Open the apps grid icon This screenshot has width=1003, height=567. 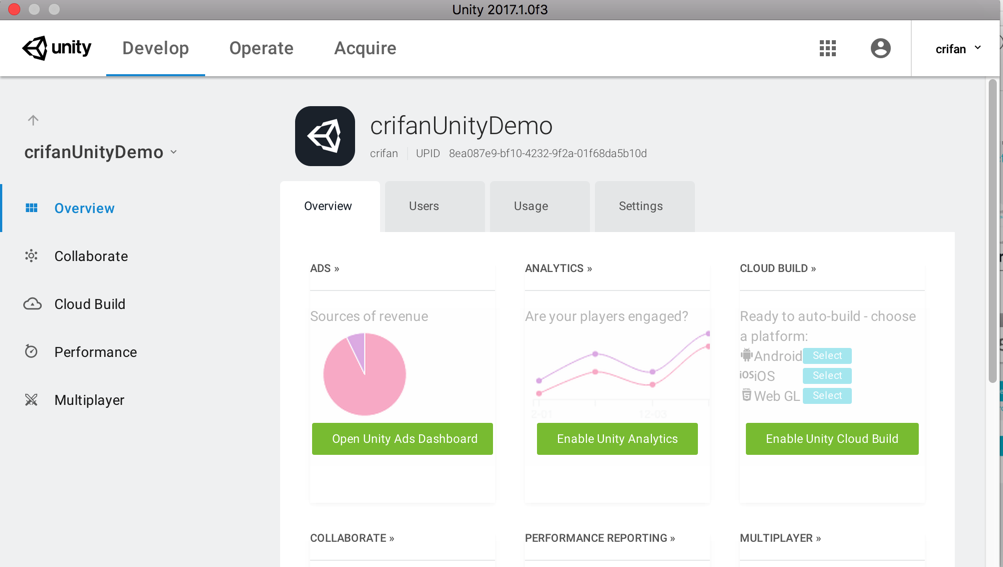pyautogui.click(x=828, y=48)
